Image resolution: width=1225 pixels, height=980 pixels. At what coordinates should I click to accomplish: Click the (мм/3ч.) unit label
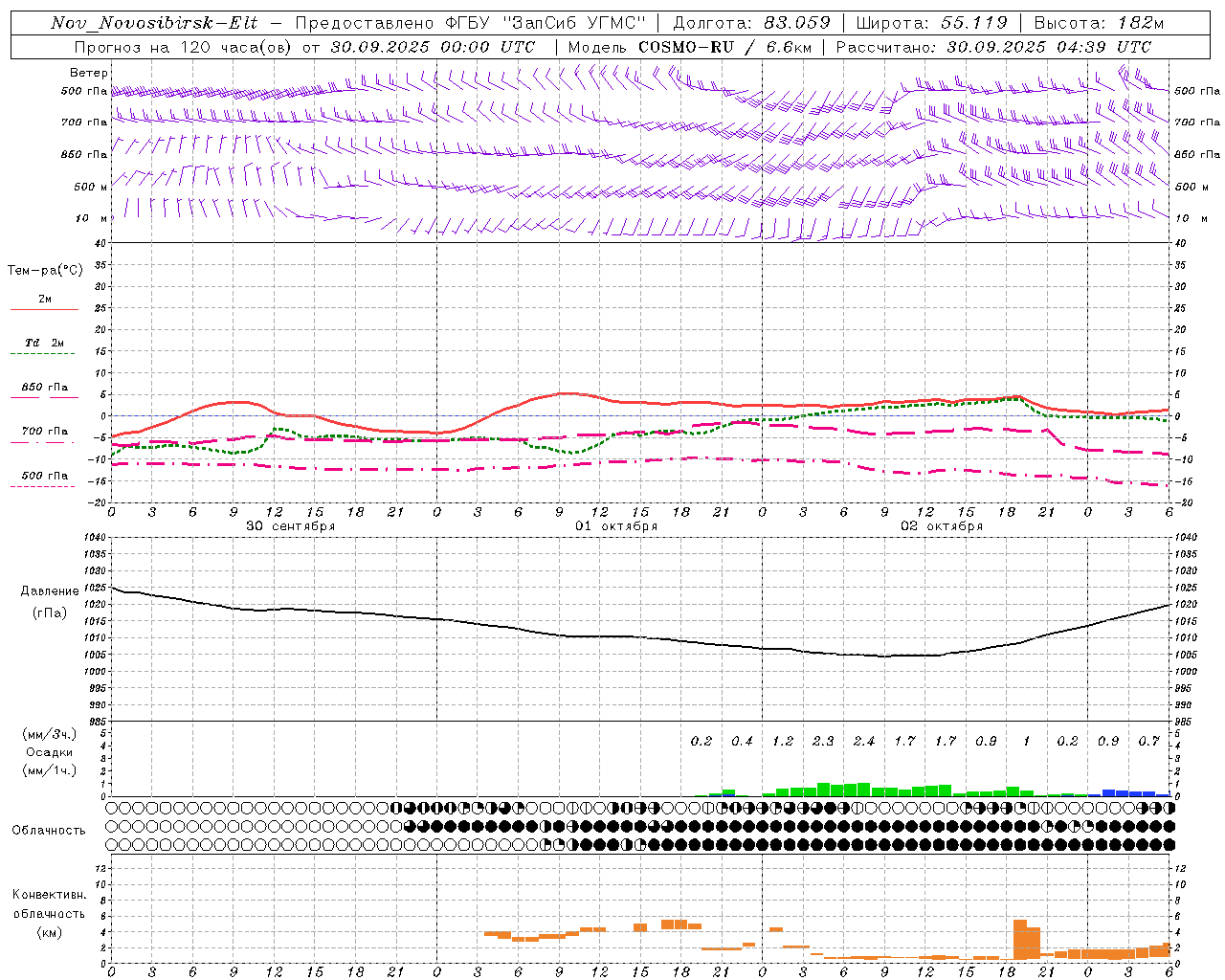pos(49,735)
